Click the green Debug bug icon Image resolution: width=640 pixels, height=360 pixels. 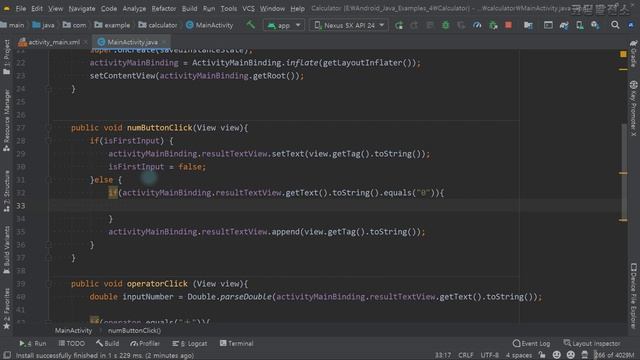click(445, 25)
